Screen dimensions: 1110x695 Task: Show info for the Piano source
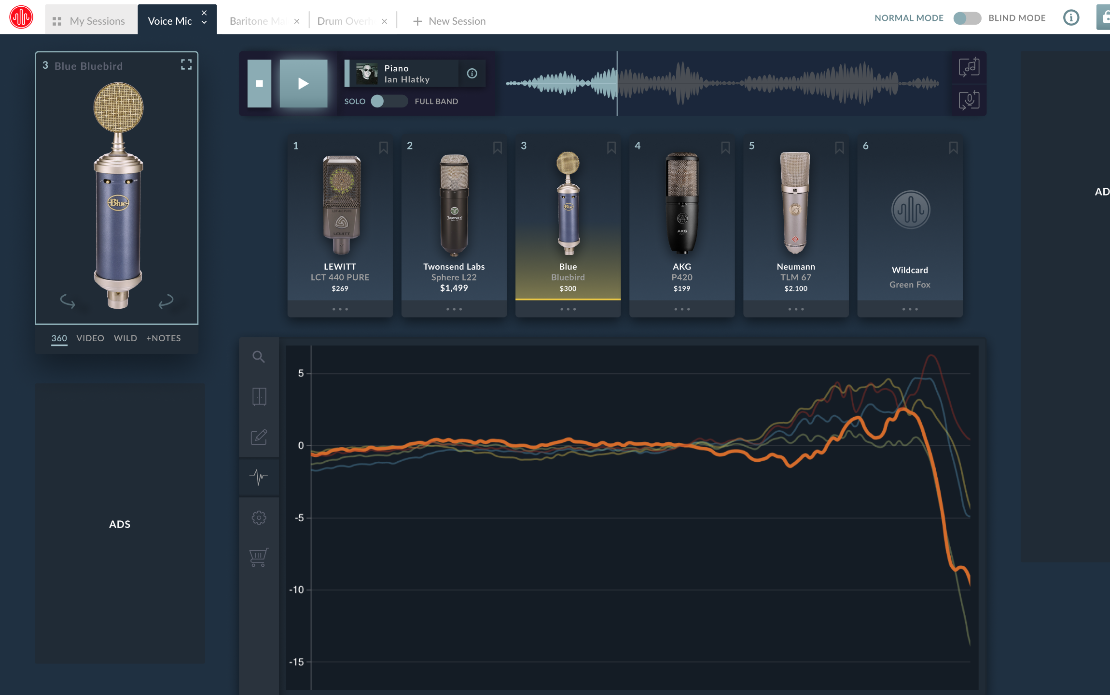[x=472, y=74]
